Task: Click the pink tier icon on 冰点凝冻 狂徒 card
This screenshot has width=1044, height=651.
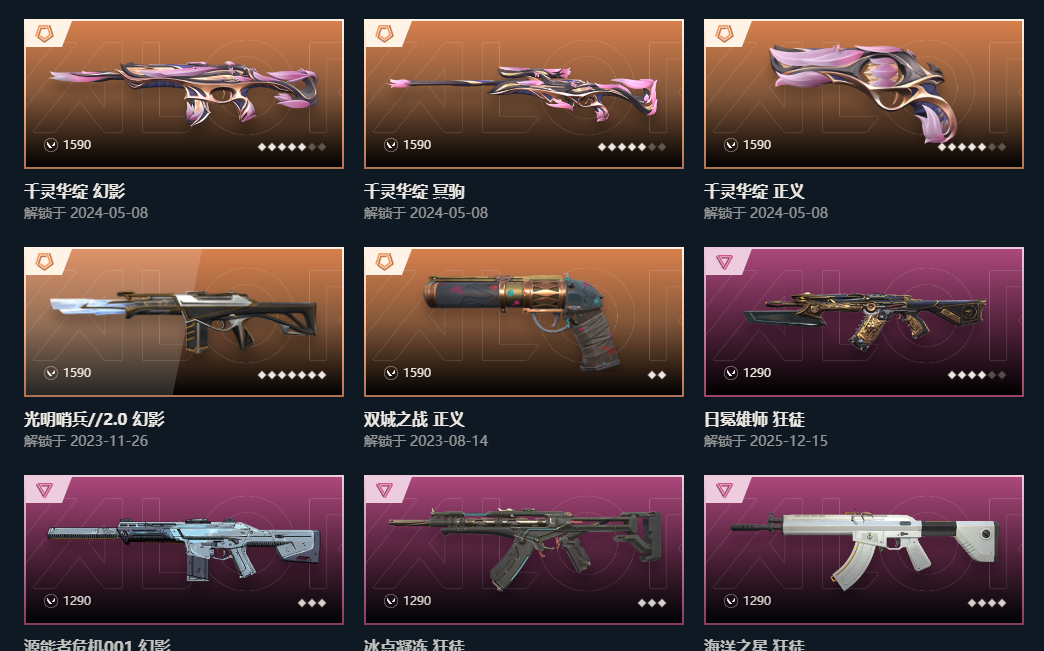Action: pos(385,490)
